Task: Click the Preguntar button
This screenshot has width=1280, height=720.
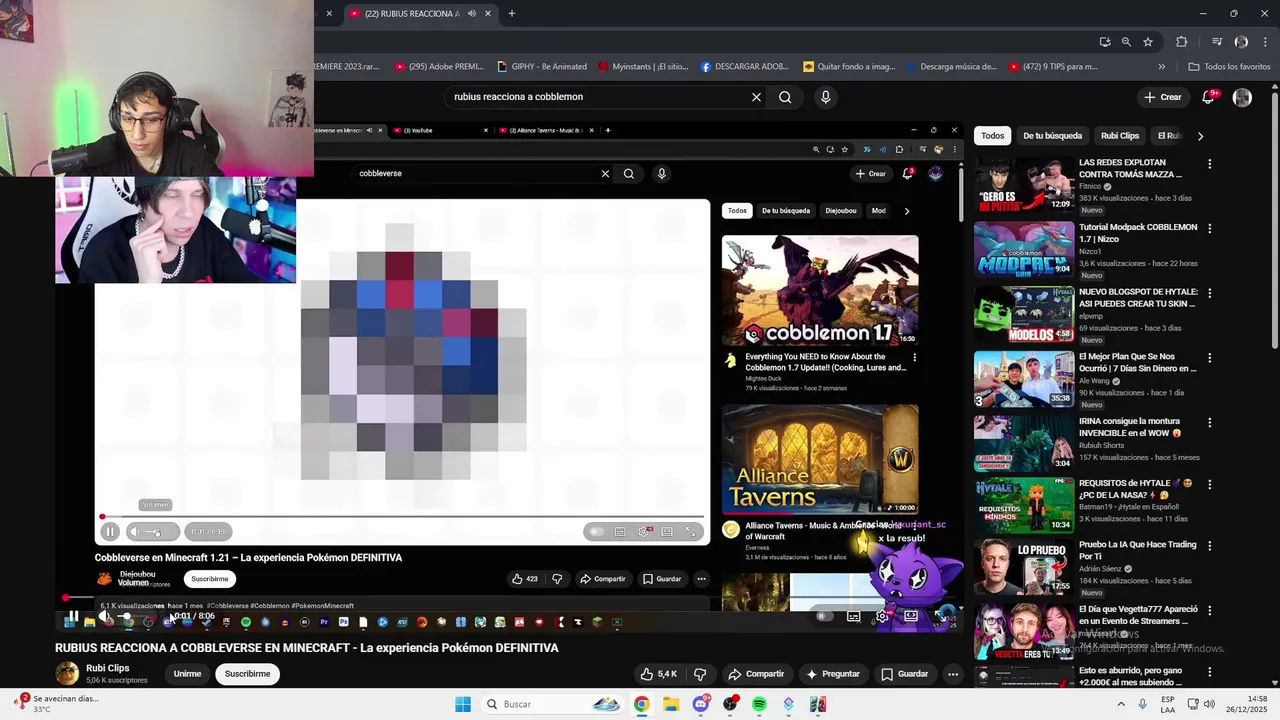Action: pyautogui.click(x=833, y=674)
